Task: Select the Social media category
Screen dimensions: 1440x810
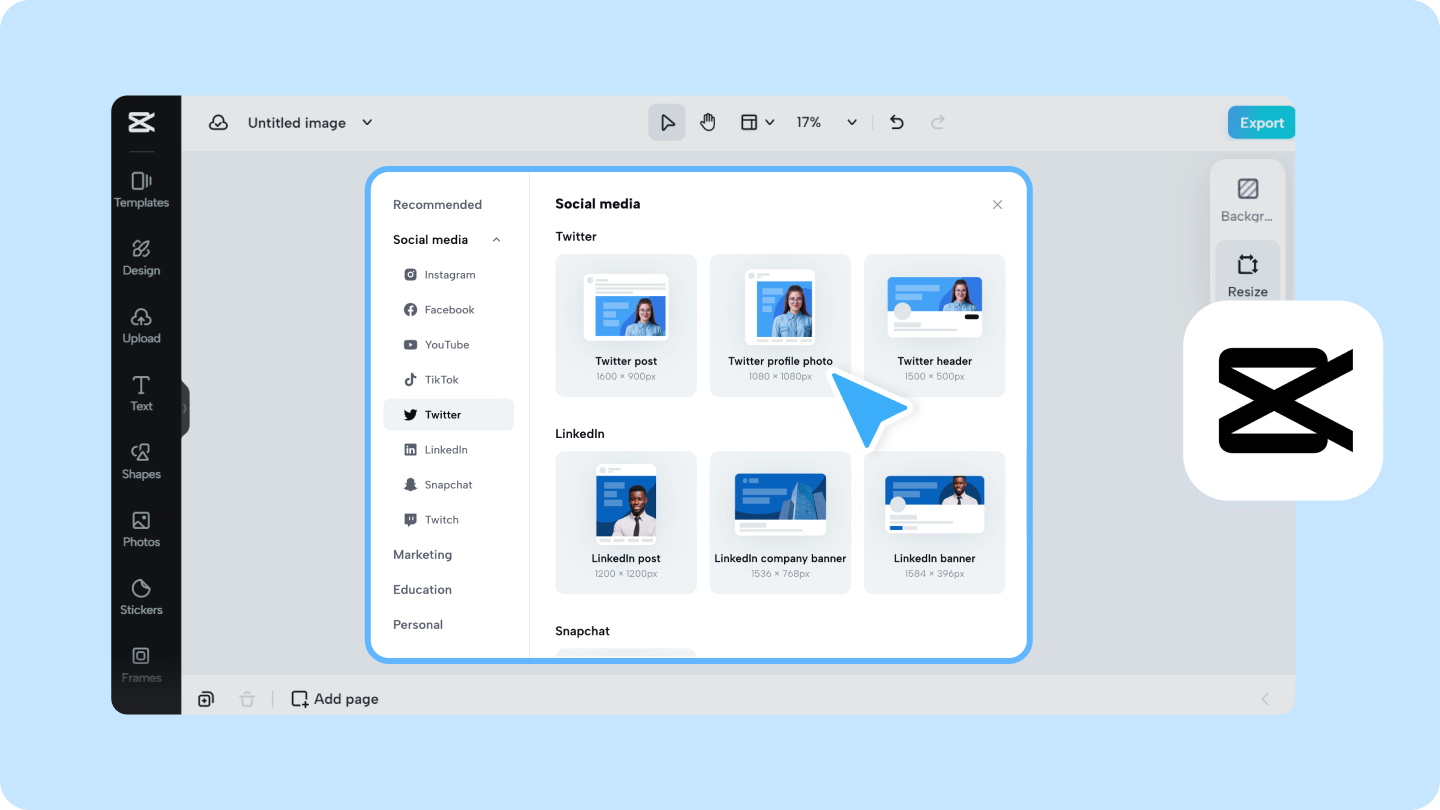Action: [x=430, y=240]
